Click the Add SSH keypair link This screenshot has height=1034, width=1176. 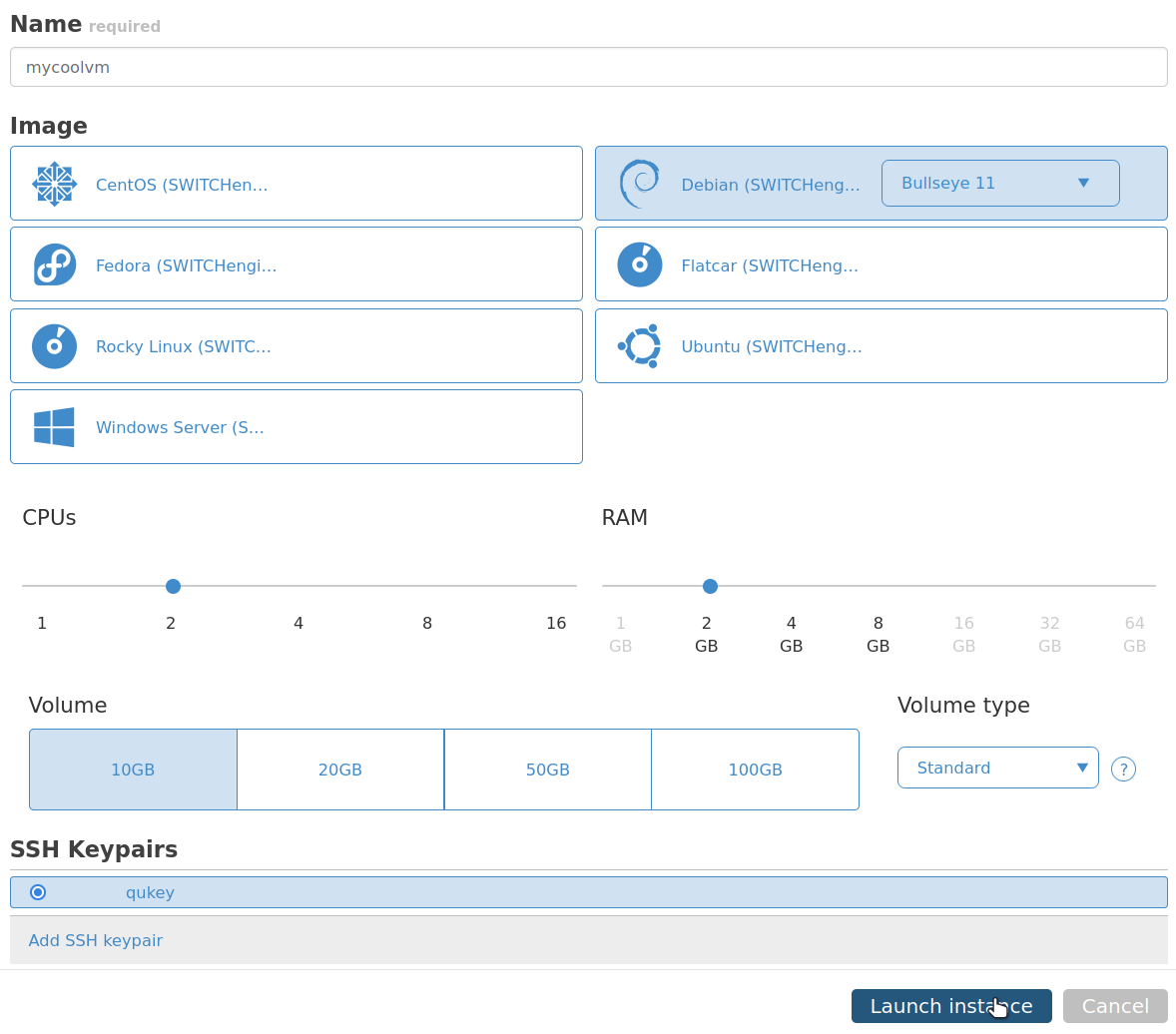pos(96,940)
